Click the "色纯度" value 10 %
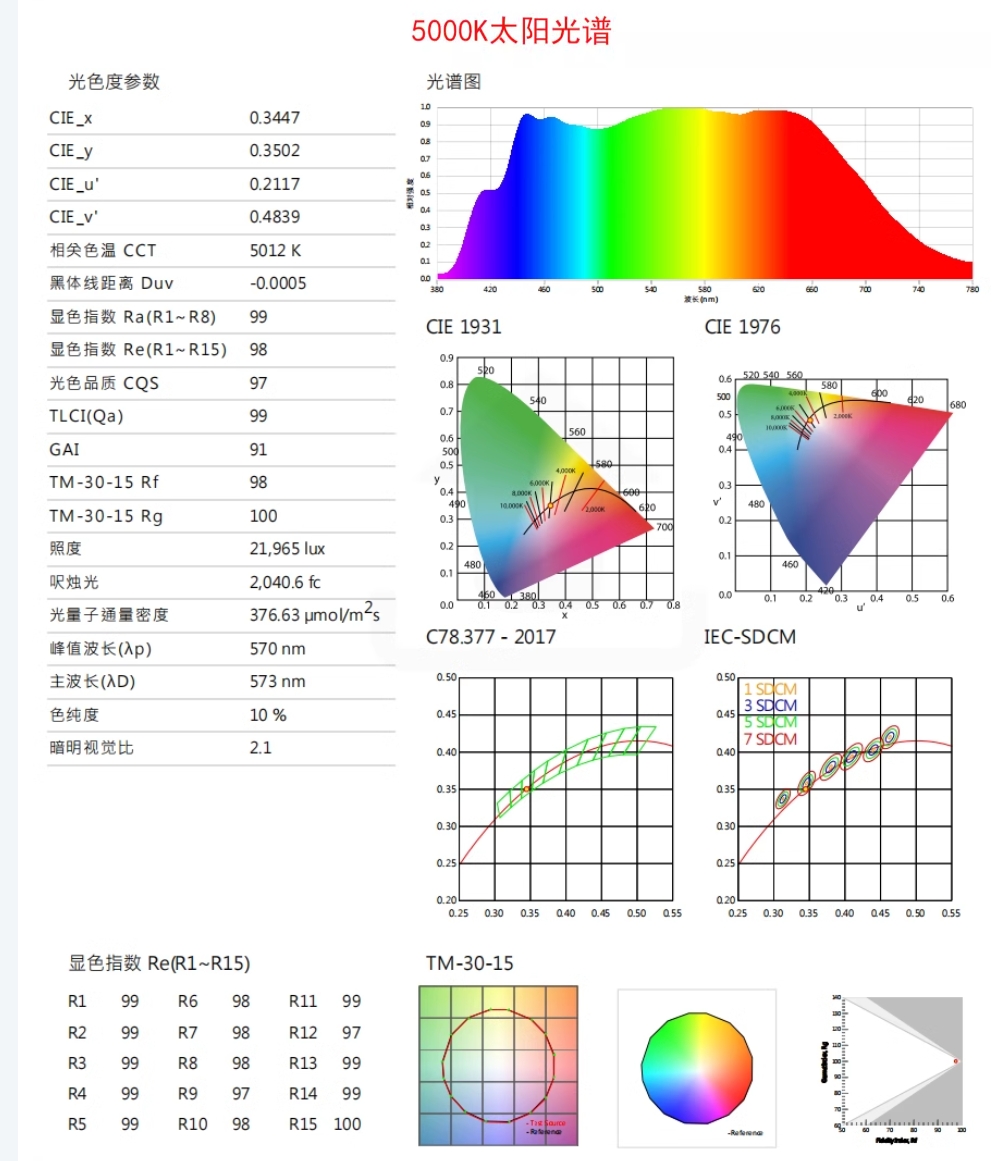The width and height of the screenshot is (1002, 1161). coord(267,715)
